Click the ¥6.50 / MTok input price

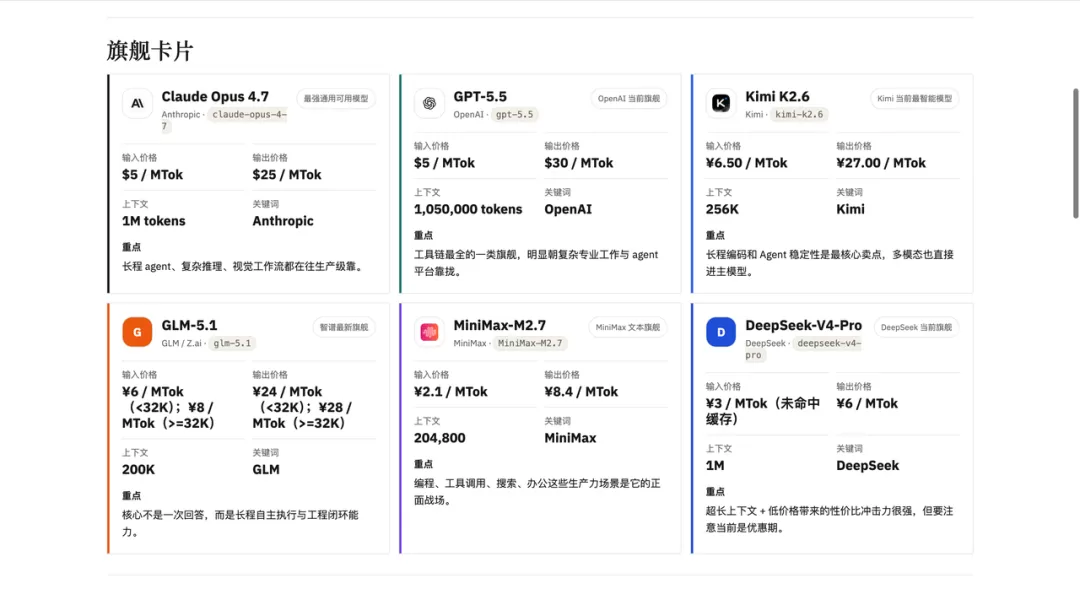(746, 163)
